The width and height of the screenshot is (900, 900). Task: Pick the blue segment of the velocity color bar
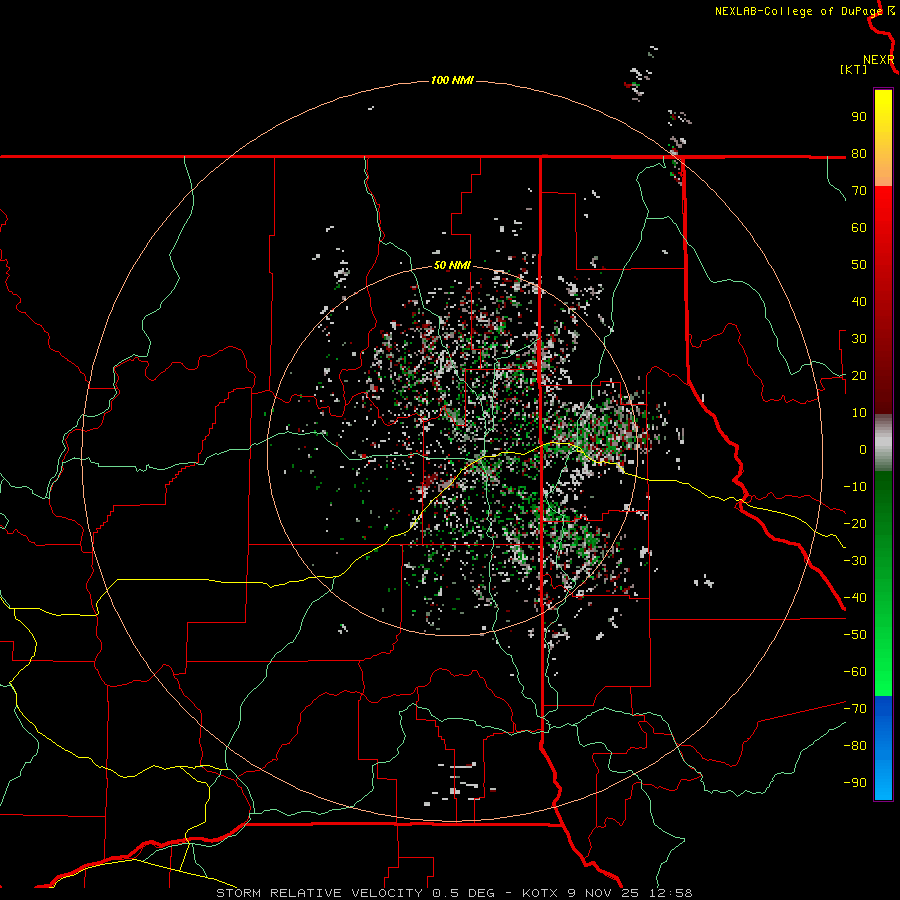pos(883,748)
